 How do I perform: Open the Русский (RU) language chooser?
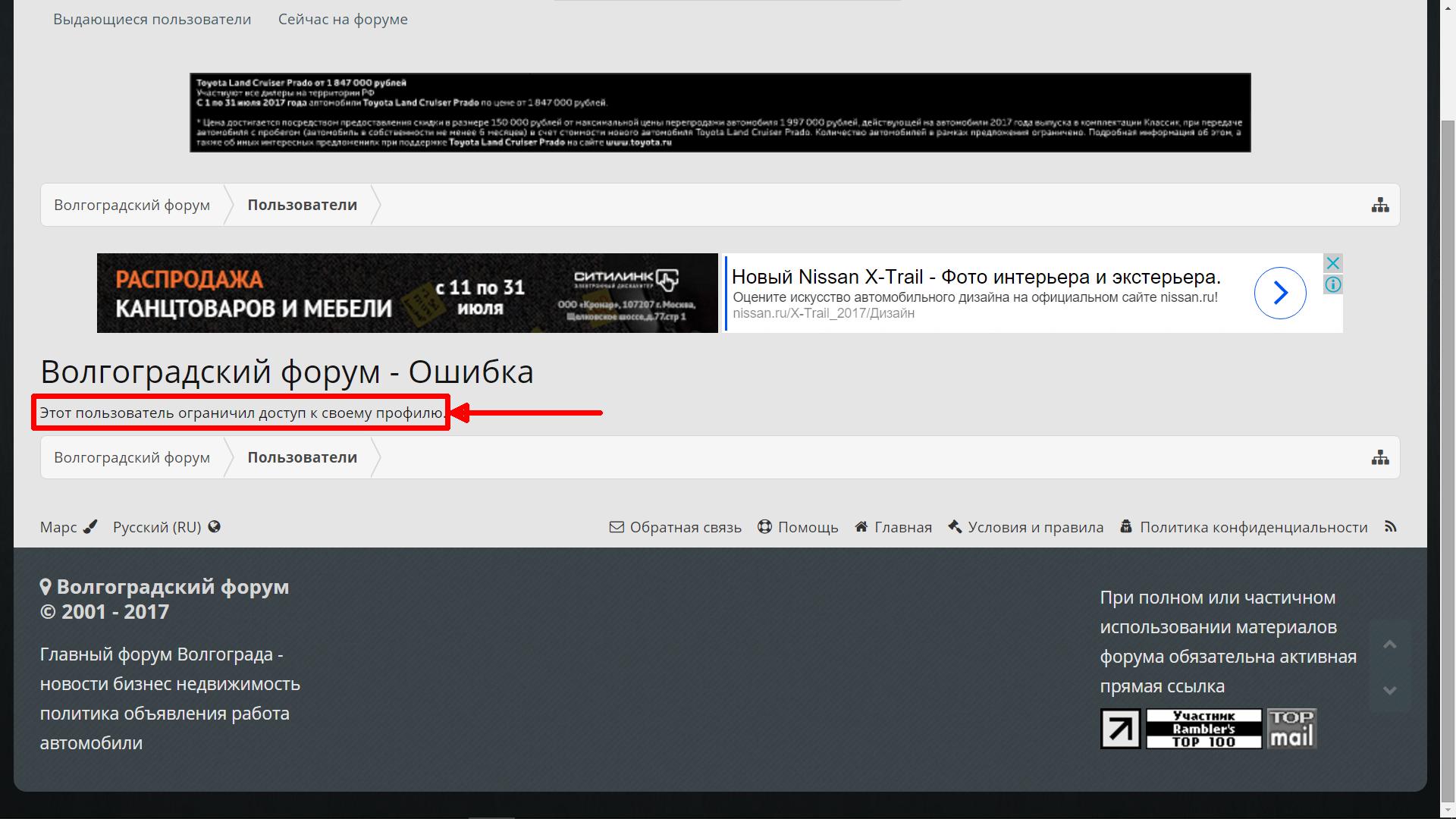pos(166,527)
